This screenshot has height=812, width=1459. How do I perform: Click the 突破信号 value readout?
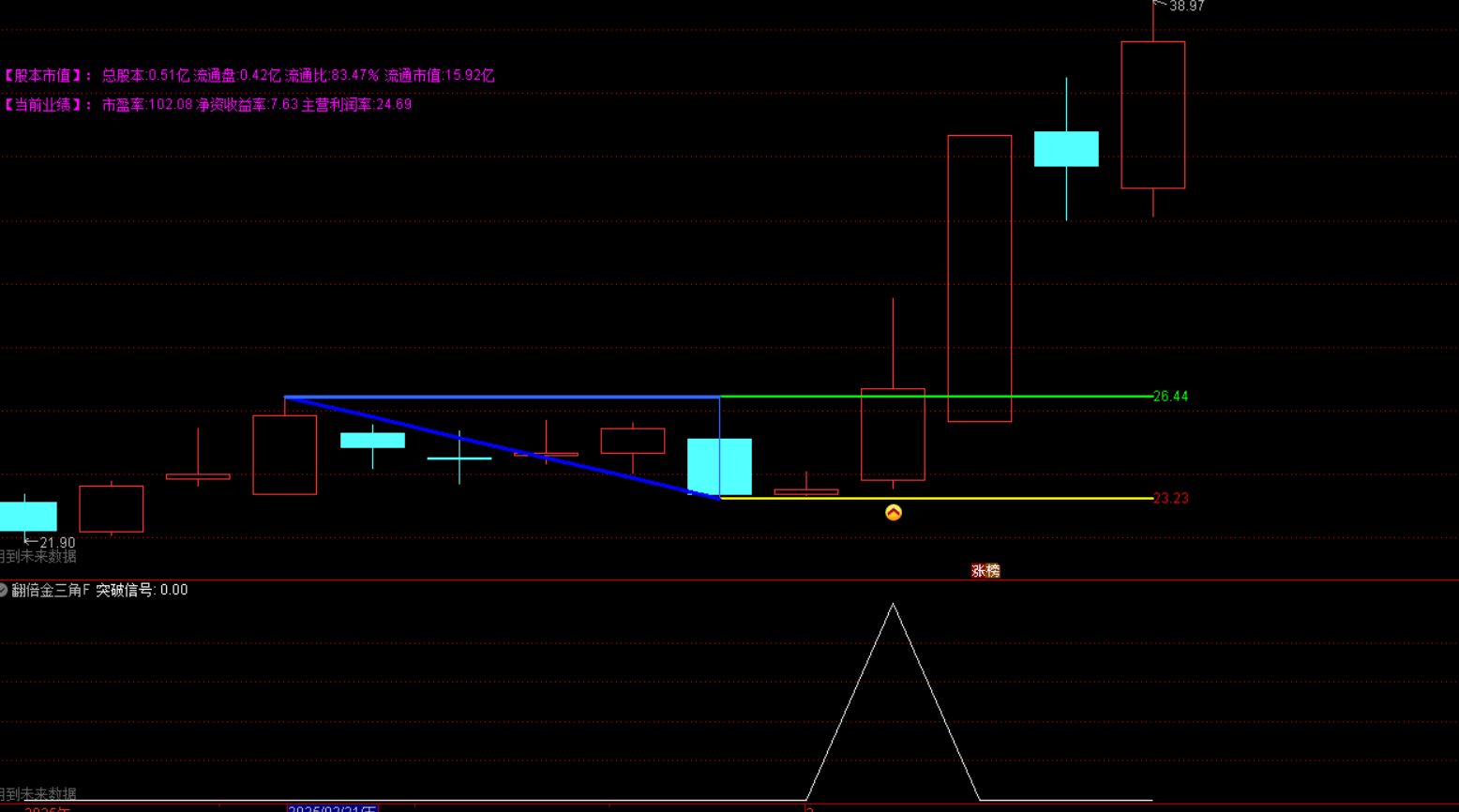[142, 590]
